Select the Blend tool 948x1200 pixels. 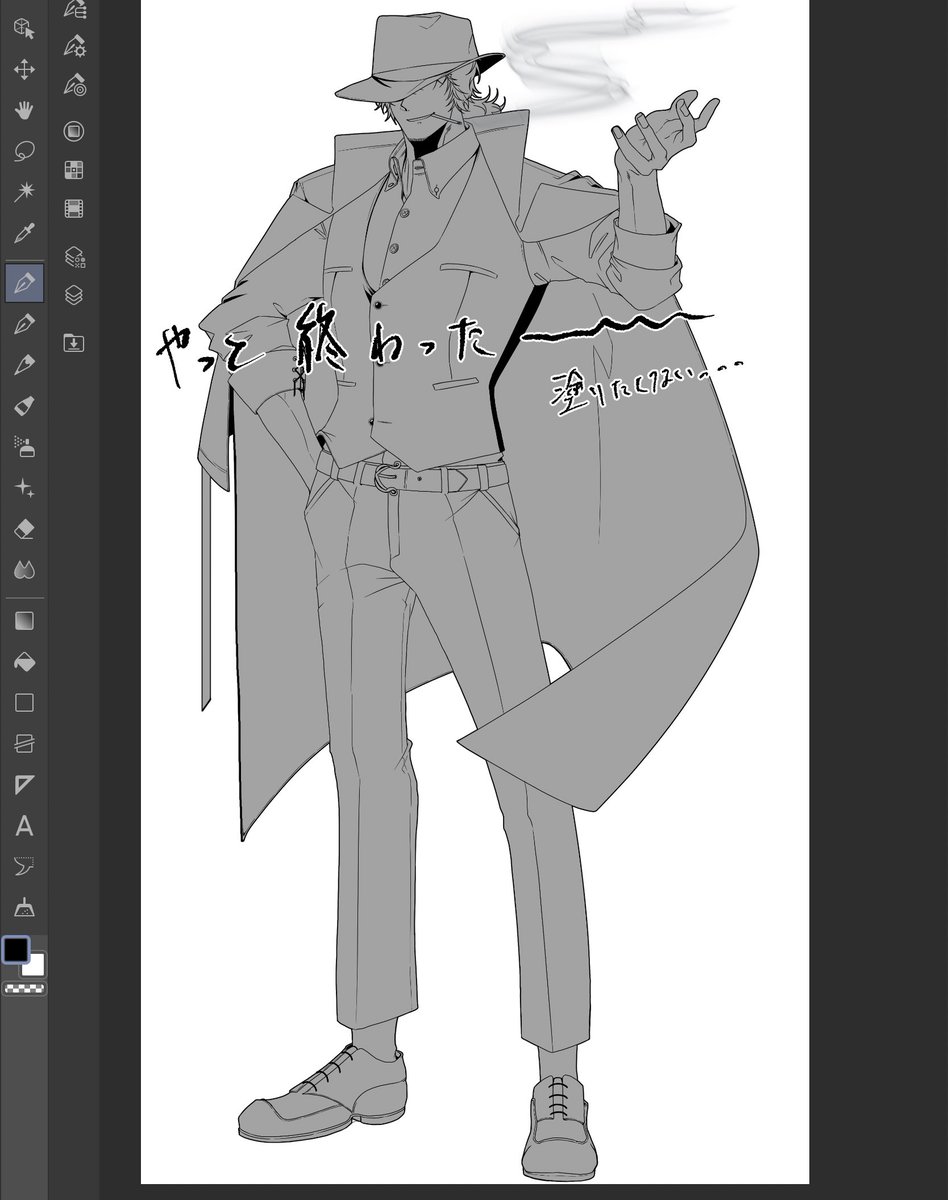24,570
